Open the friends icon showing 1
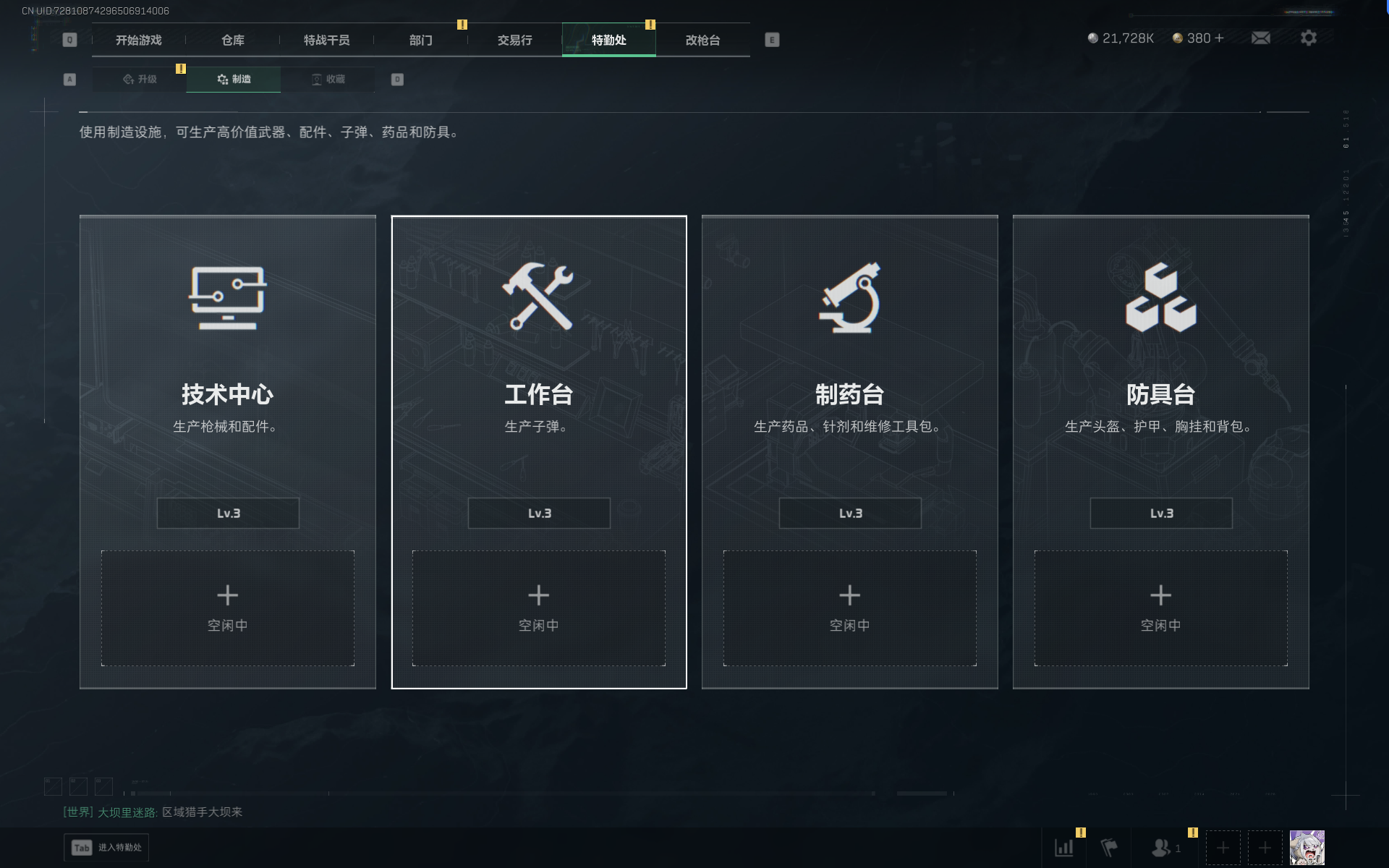This screenshot has height=868, width=1389. pos(1166,847)
